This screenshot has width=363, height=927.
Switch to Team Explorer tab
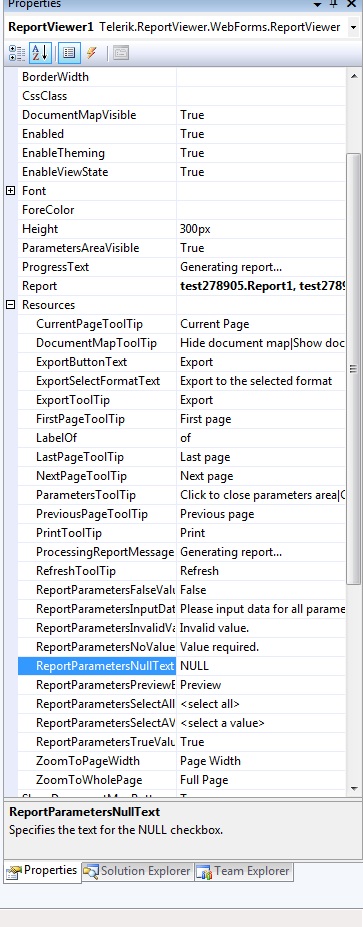point(242,871)
